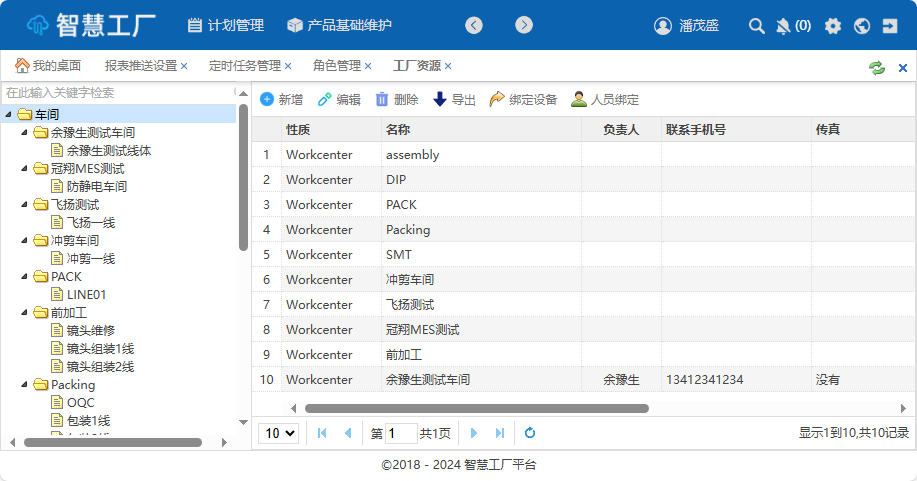Open the 计划管理 menu
Image resolution: width=917 pixels, height=481 pixels.
click(225, 25)
